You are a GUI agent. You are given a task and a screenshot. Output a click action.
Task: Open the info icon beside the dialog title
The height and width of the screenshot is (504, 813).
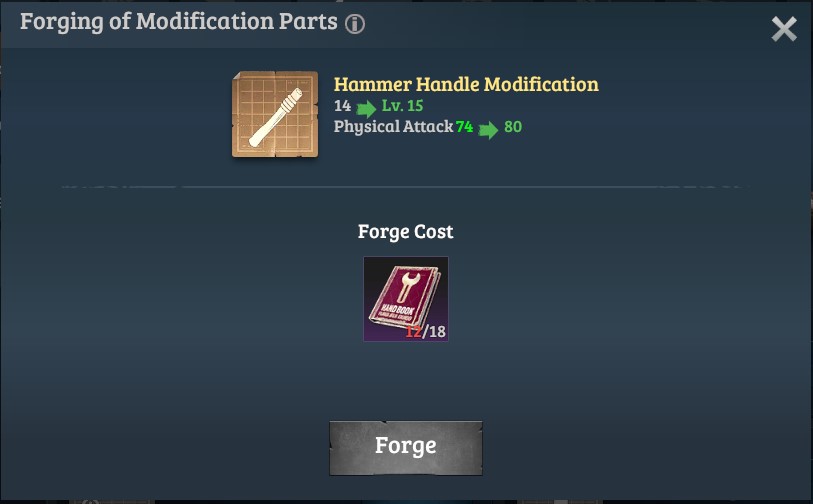tap(355, 24)
